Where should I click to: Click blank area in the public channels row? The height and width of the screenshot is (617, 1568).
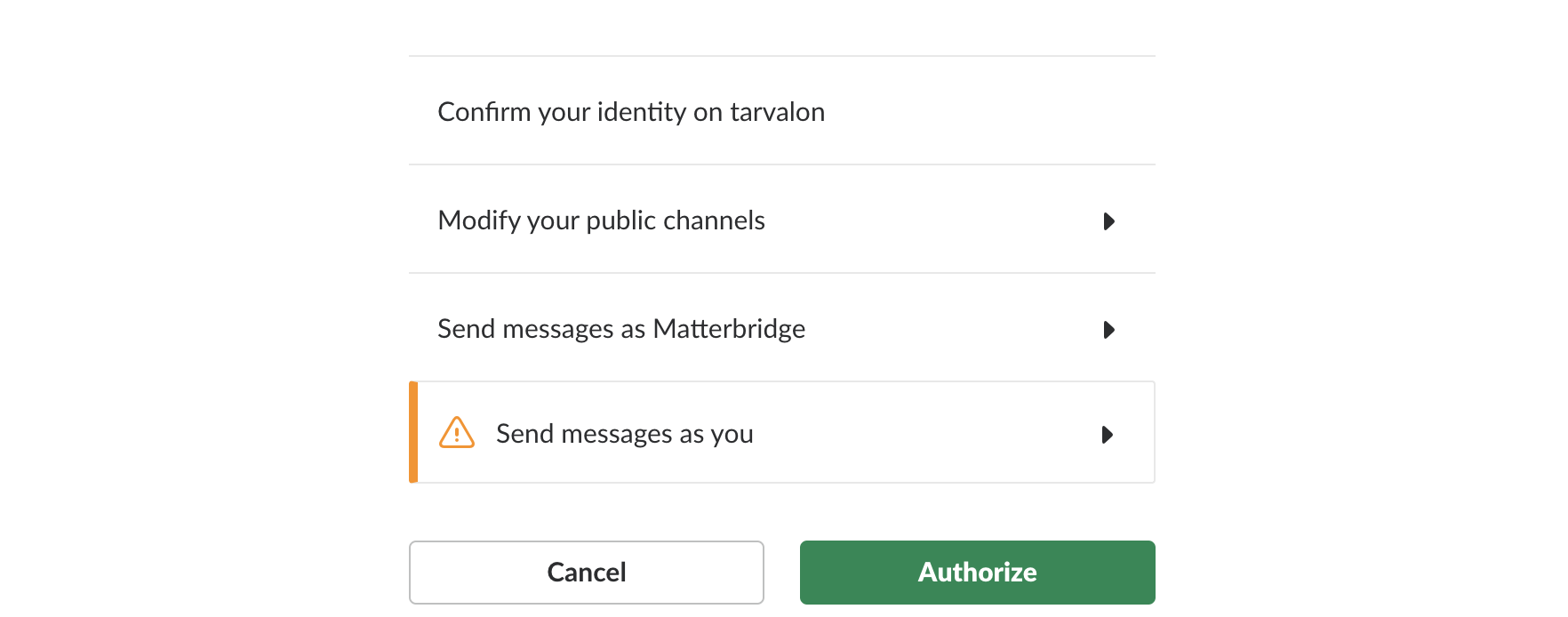point(933,220)
